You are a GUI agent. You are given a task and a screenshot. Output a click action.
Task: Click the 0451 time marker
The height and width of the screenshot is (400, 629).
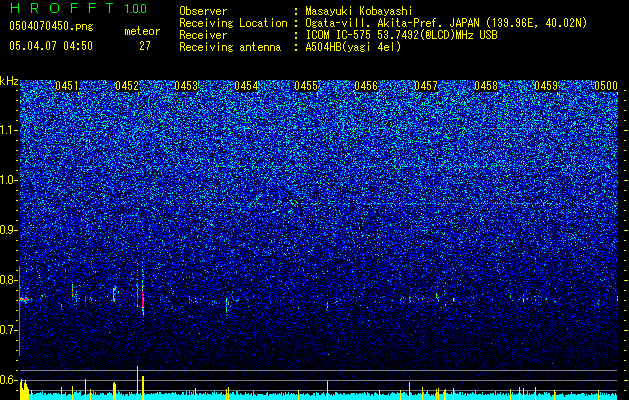[x=67, y=86]
